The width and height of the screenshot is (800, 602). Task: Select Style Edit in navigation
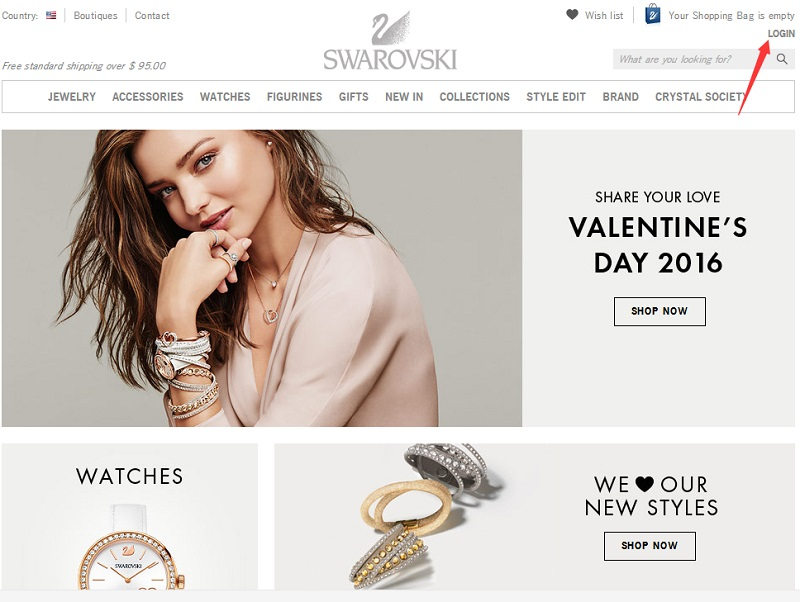pos(556,97)
